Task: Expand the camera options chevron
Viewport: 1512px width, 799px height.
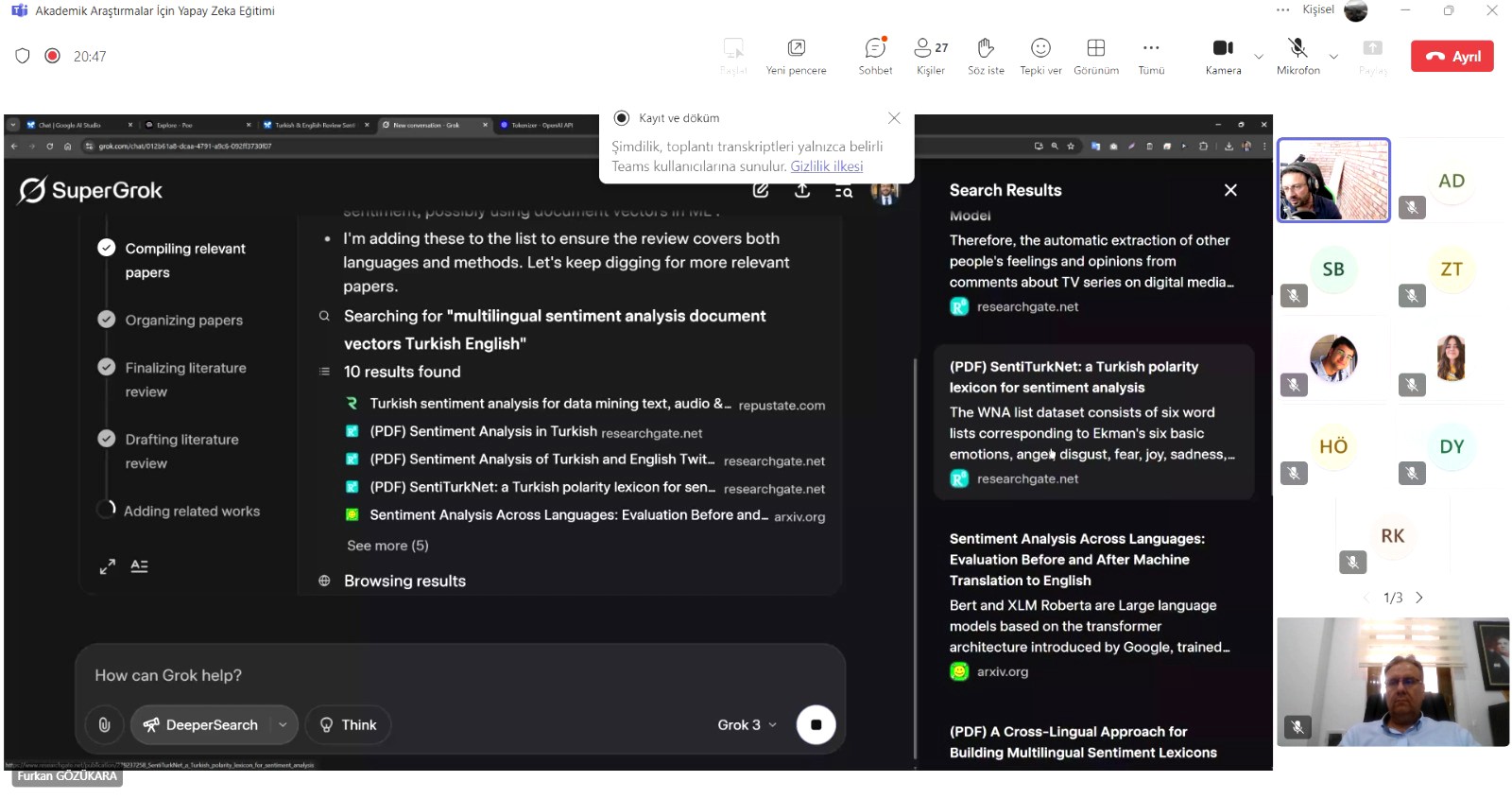Action: point(1259,57)
